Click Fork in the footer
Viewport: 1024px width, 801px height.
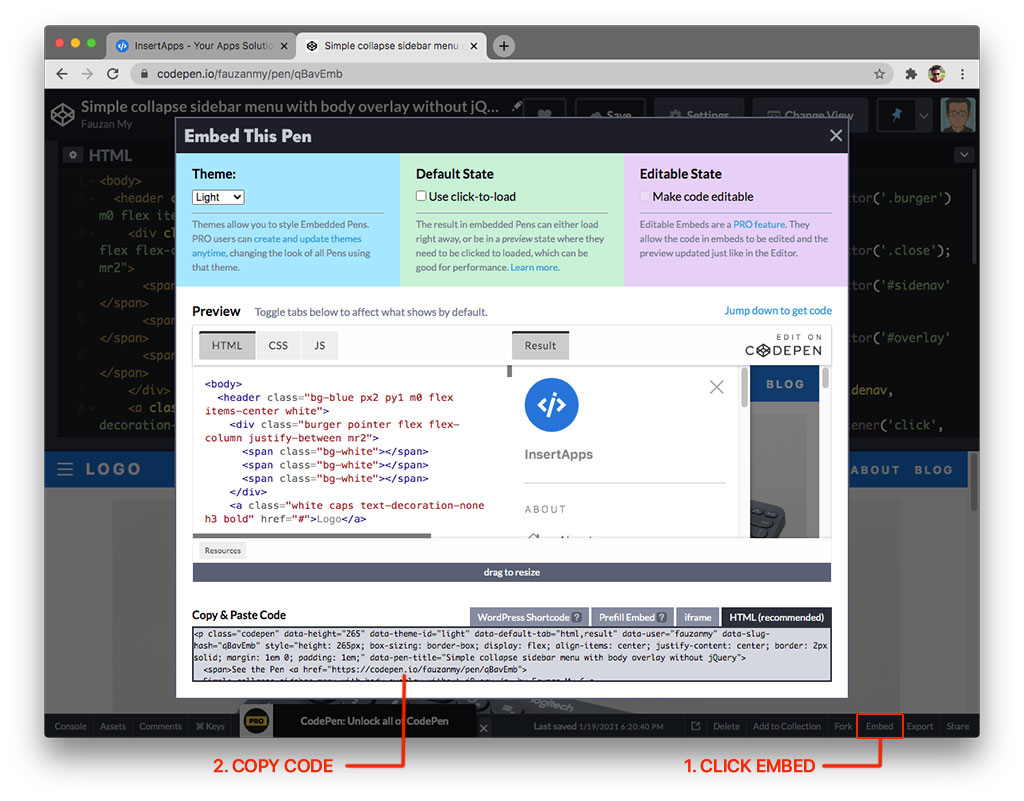(843, 726)
